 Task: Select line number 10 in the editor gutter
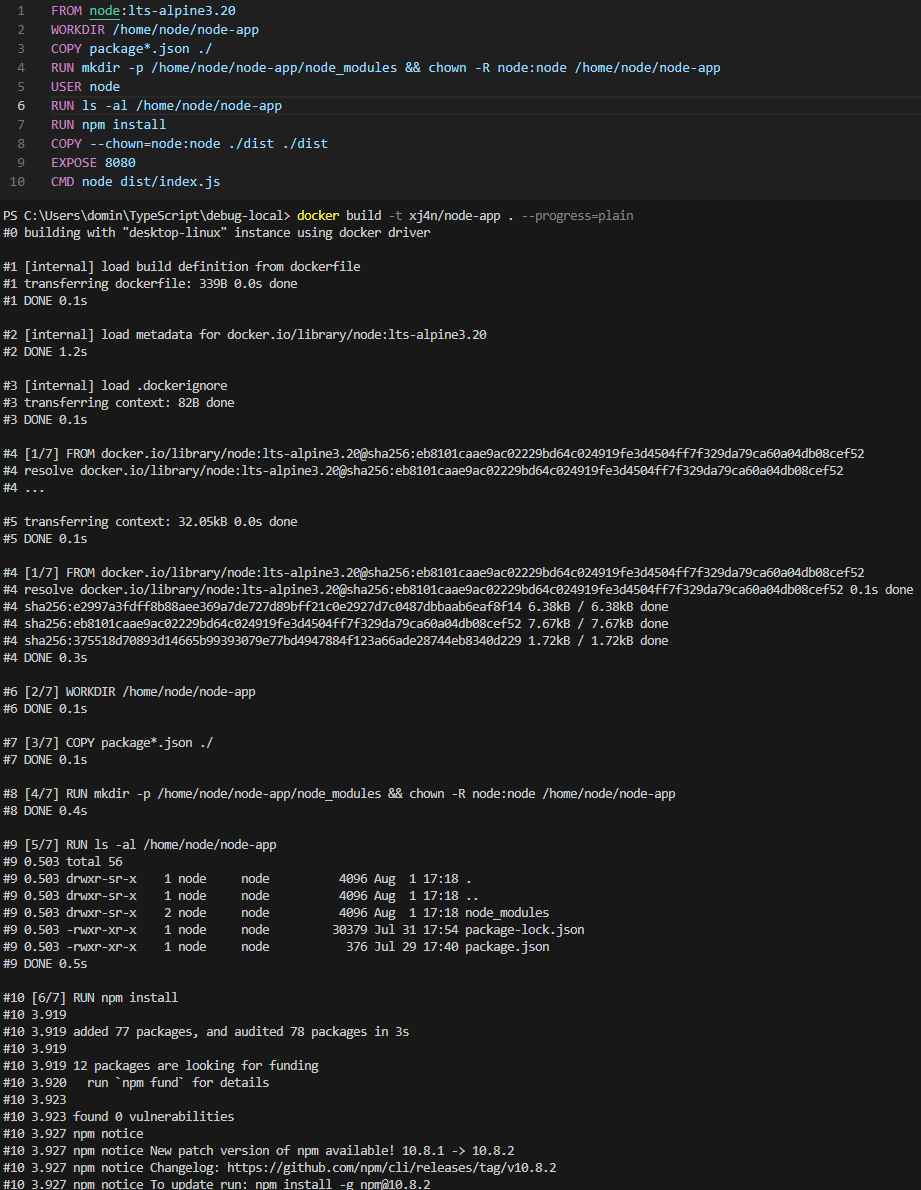(x=18, y=182)
